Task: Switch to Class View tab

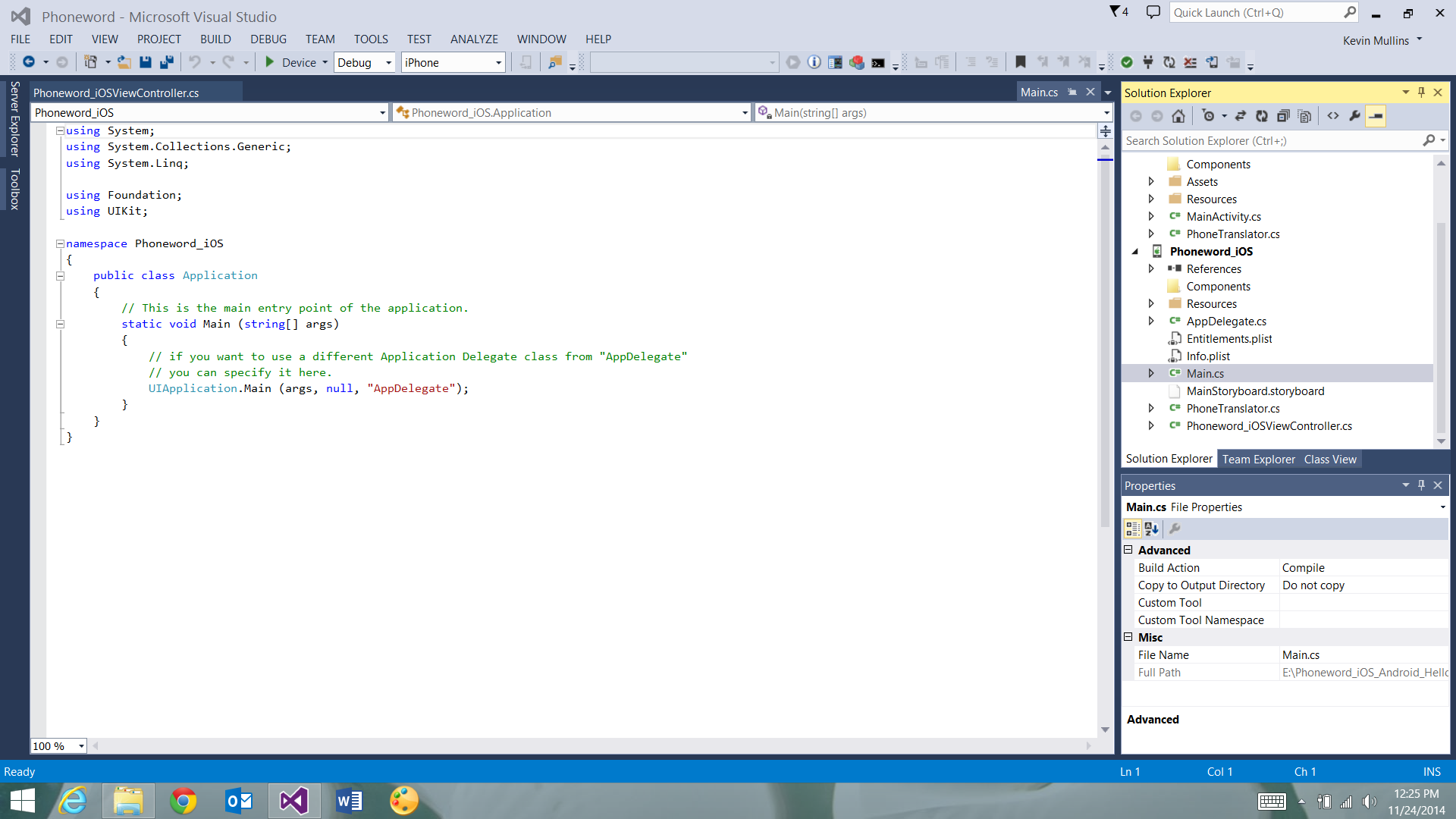Action: pyautogui.click(x=1329, y=459)
